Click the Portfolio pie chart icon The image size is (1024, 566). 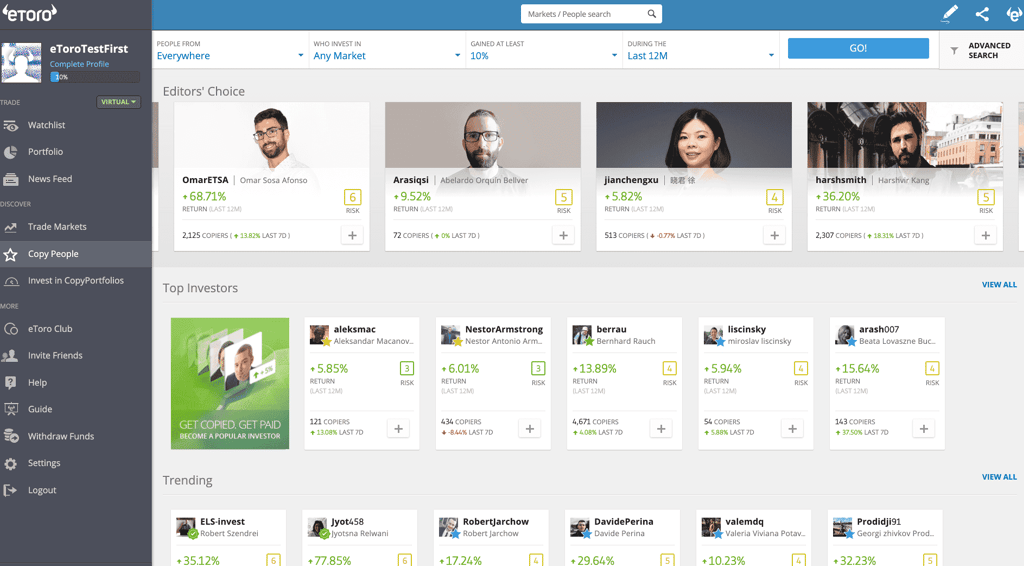click(x=10, y=152)
